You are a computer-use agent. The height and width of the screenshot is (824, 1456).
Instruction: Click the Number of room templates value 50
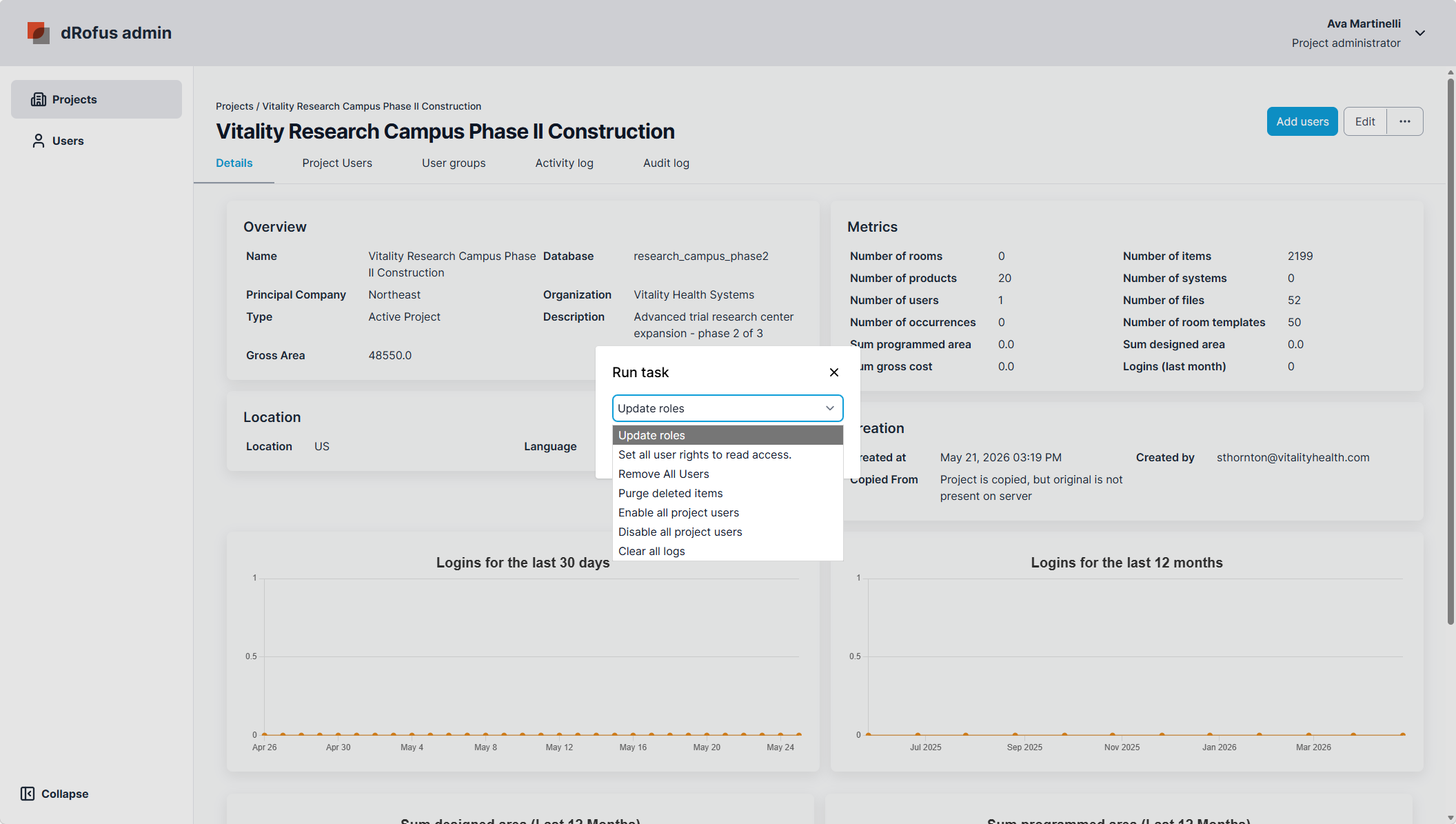pos(1295,322)
